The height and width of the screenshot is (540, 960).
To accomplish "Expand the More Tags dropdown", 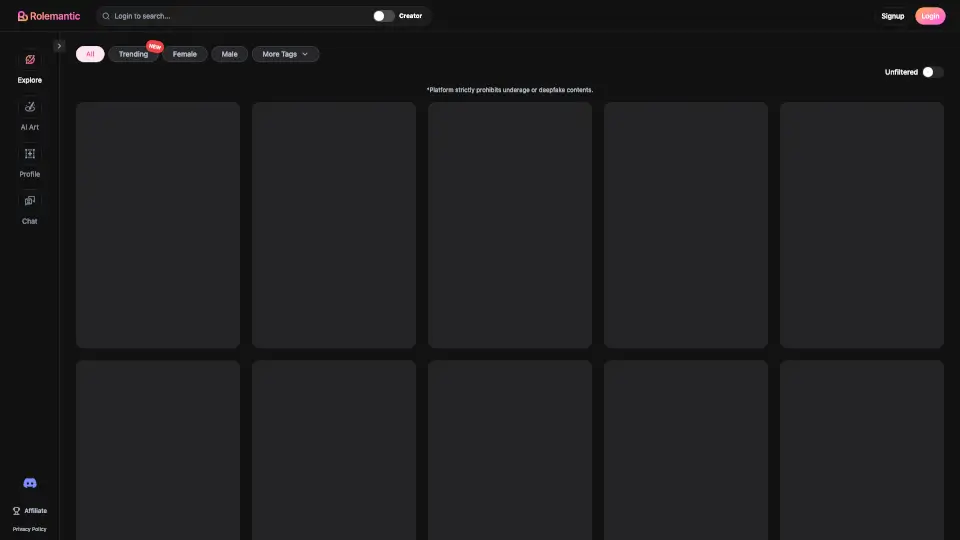I will (285, 54).
